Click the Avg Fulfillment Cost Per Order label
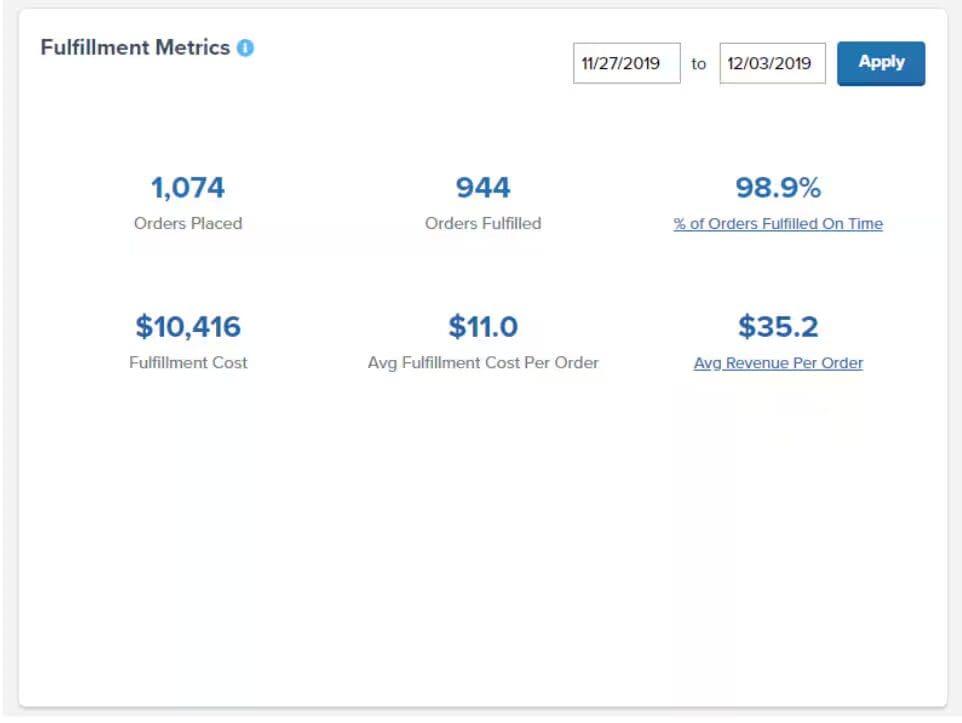The height and width of the screenshot is (723, 962). [483, 363]
